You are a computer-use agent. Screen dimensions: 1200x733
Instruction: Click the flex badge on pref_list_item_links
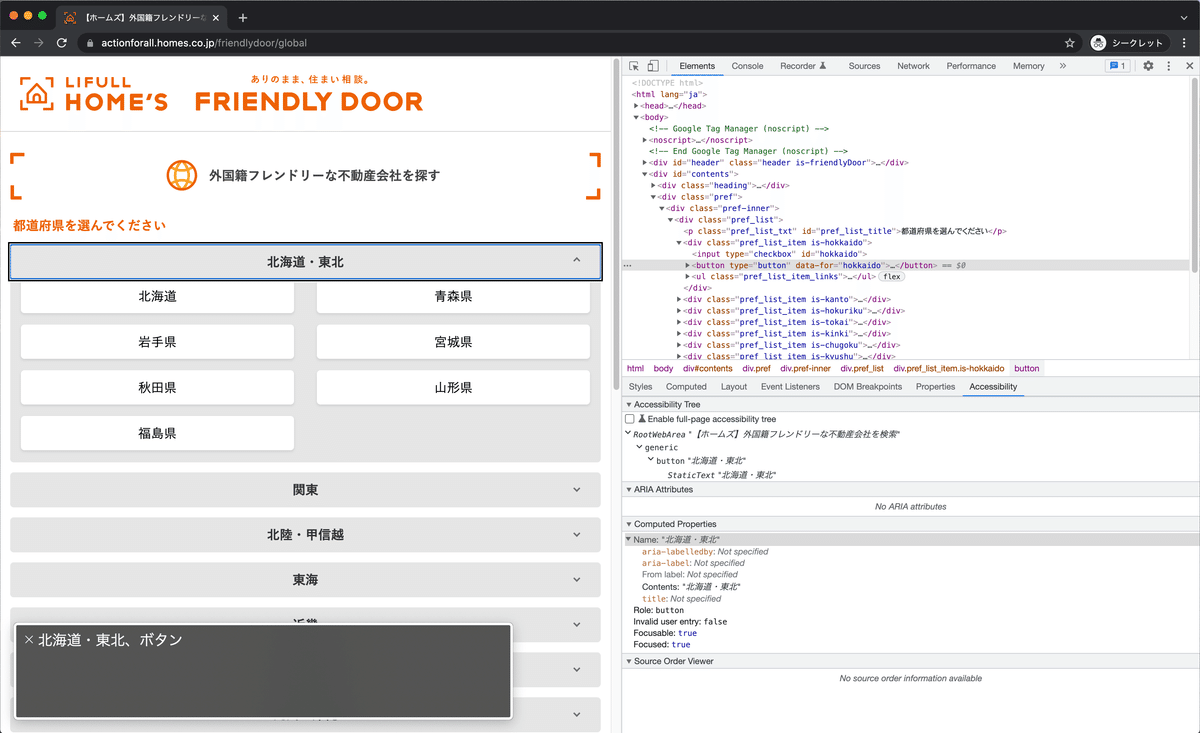(892, 277)
